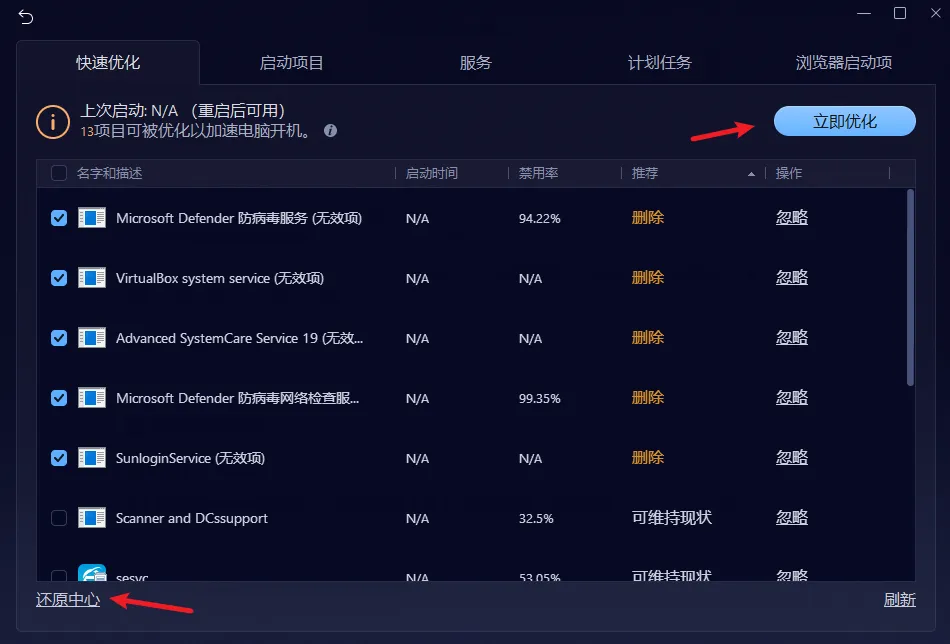The image size is (950, 644).
Task: Click 忽略 for Scanner and DCssupport
Action: (792, 517)
